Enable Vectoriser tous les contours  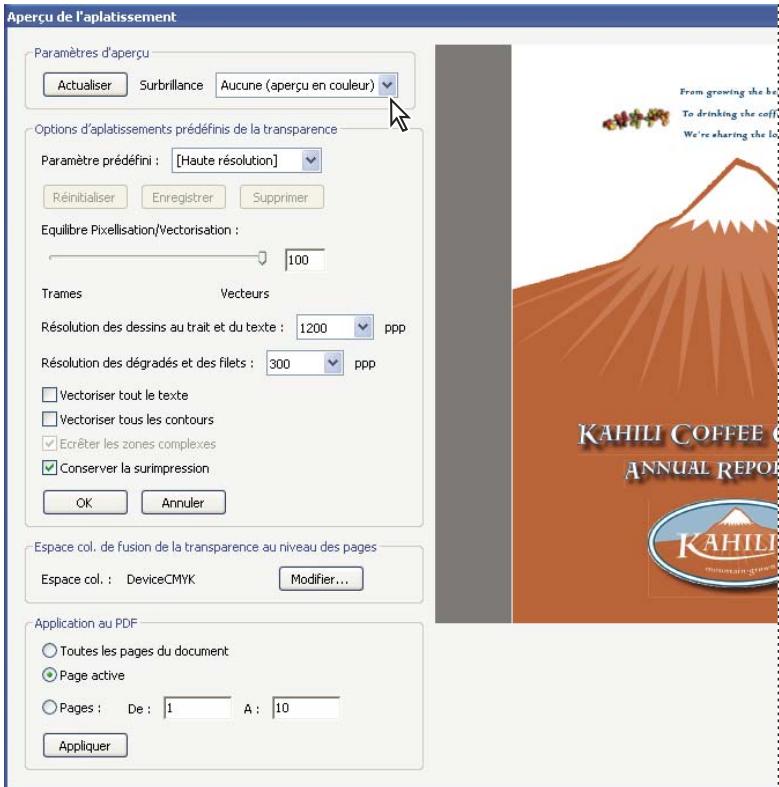49,419
